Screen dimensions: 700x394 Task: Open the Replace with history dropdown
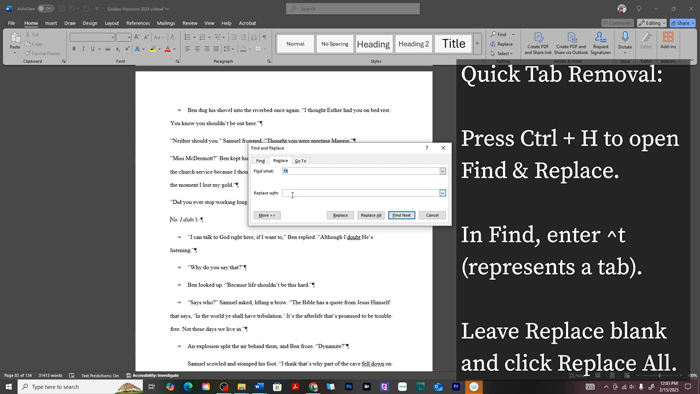[442, 193]
